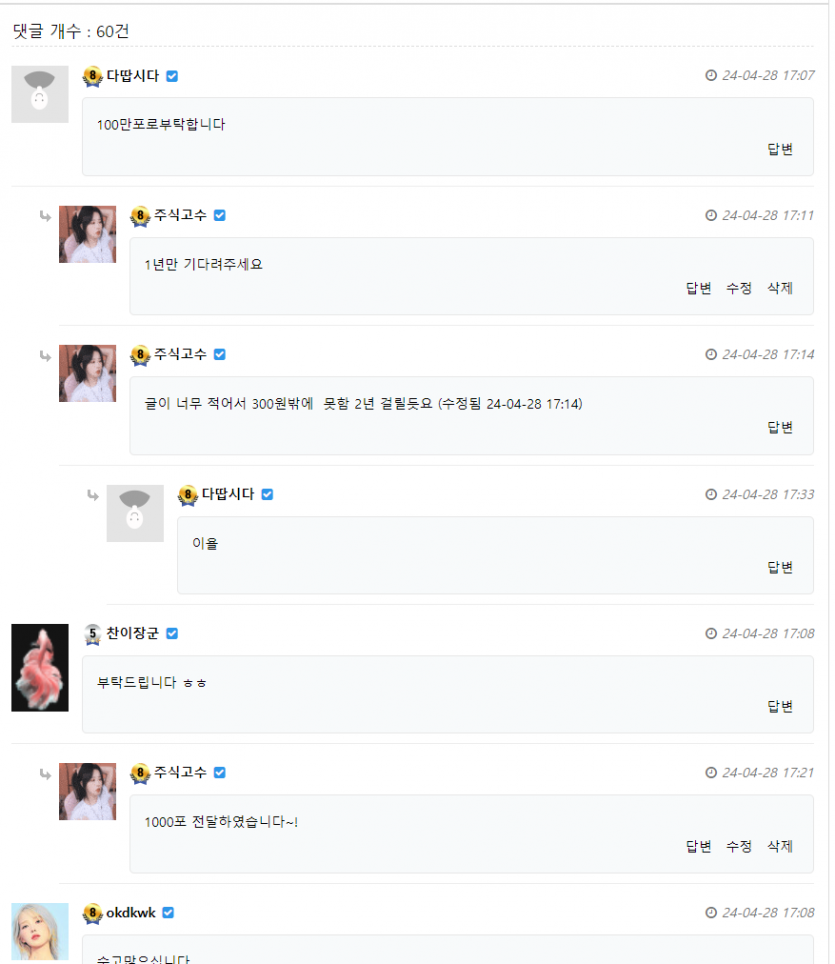Open the 다땁시다 username on the 이올 reply
This screenshot has width=835, height=964.
click(x=228, y=494)
